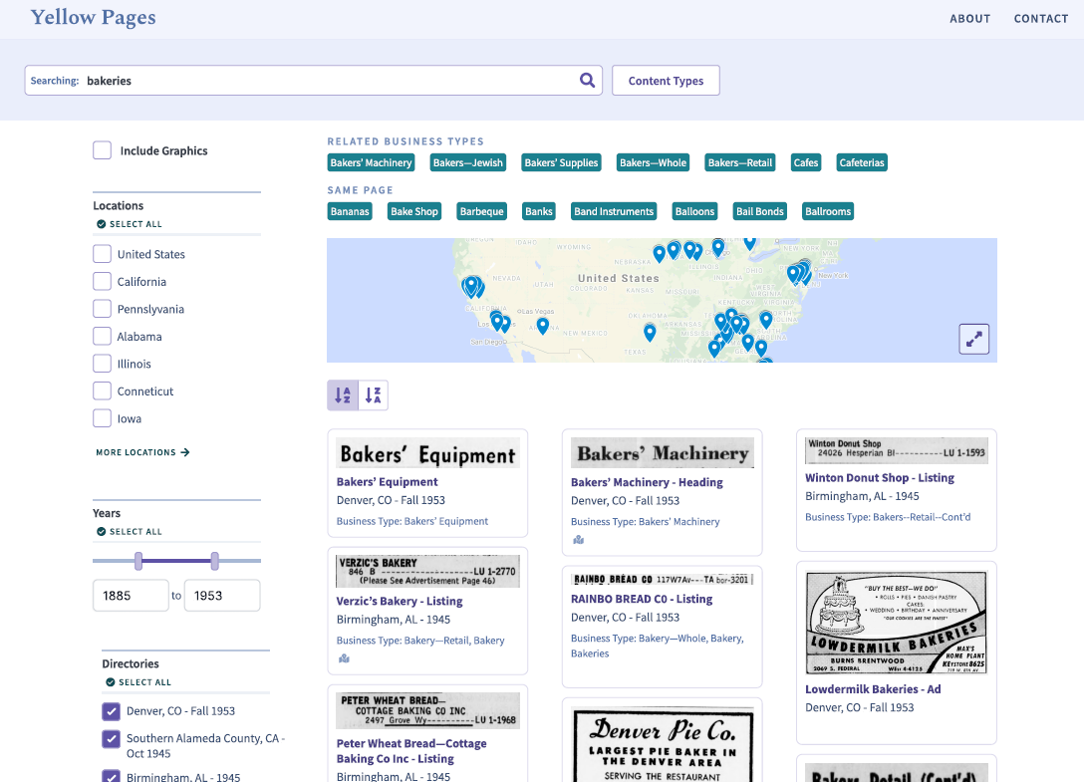This screenshot has width=1084, height=782.
Task: Select Bakers—Whole tag
Action: pos(653,162)
